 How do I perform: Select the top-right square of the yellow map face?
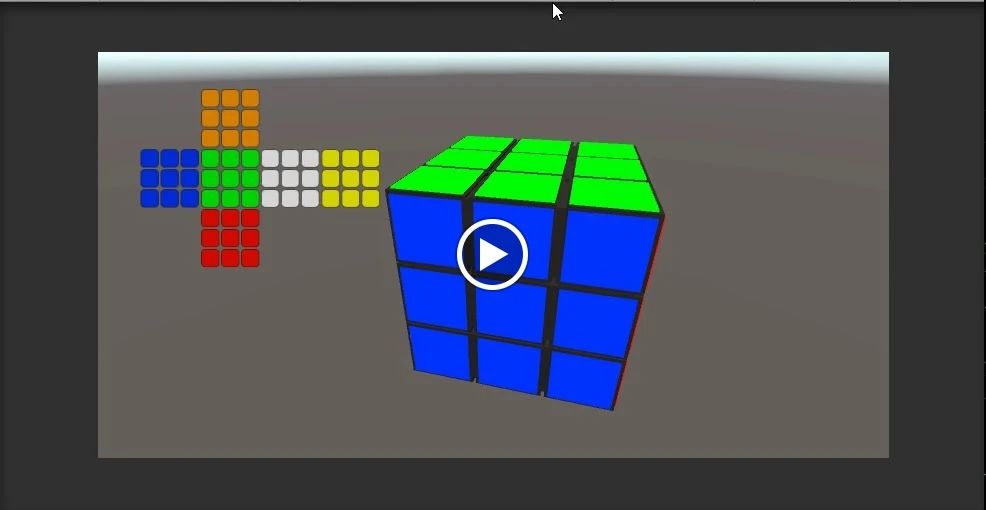[370, 158]
